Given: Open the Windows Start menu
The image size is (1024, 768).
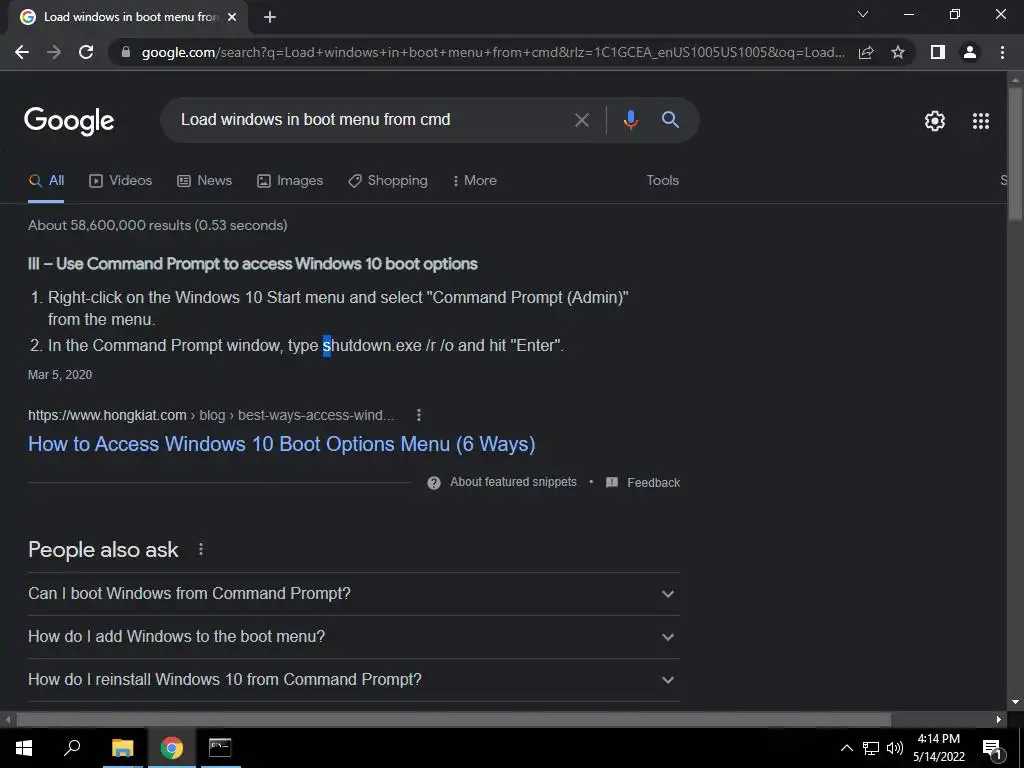Looking at the screenshot, I should pos(24,748).
